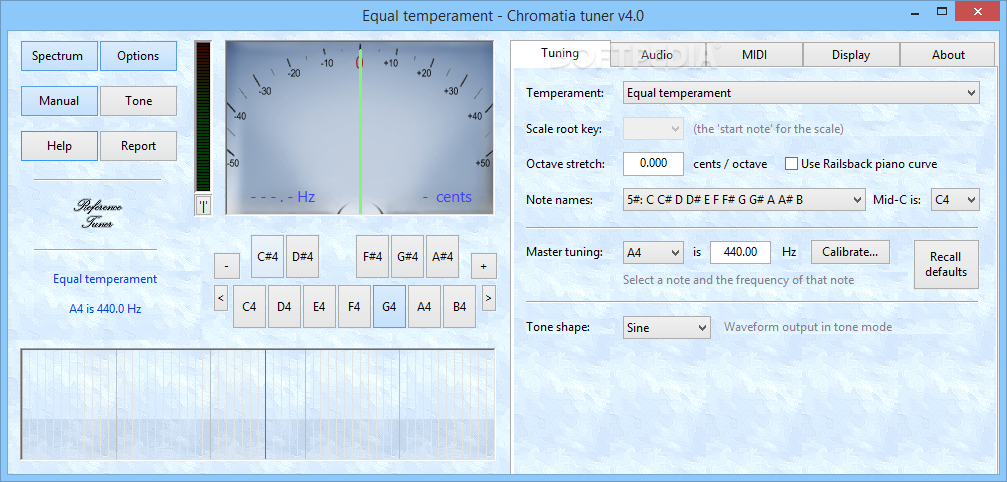Click the '- cents' readout on the meter
The width and height of the screenshot is (1007, 482).
[448, 197]
